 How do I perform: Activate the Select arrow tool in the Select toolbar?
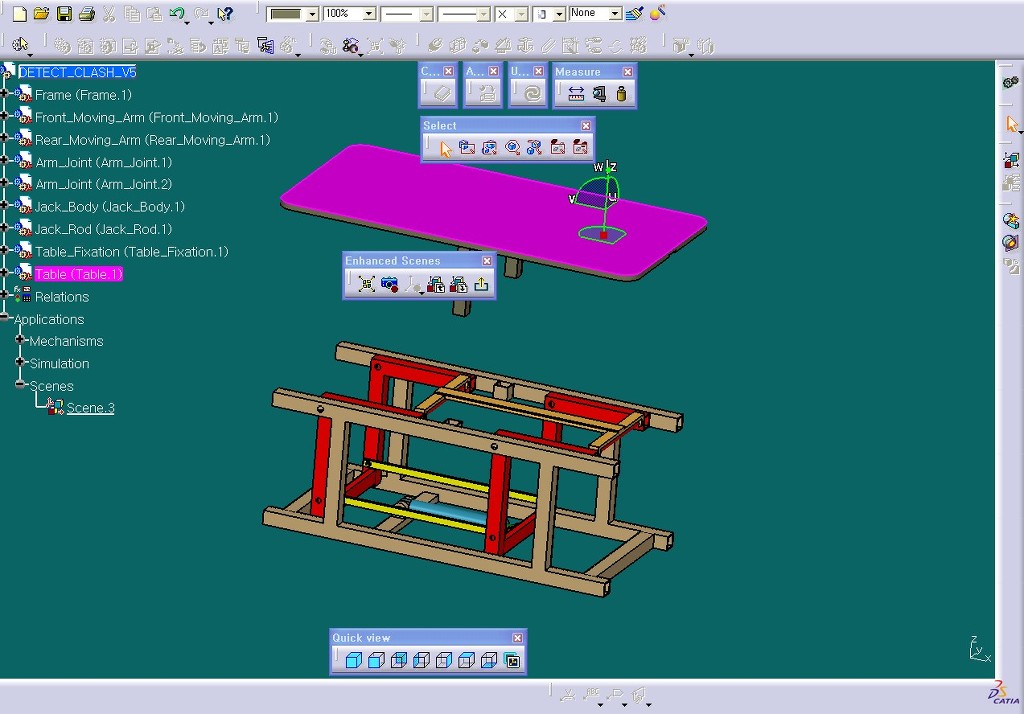[446, 148]
